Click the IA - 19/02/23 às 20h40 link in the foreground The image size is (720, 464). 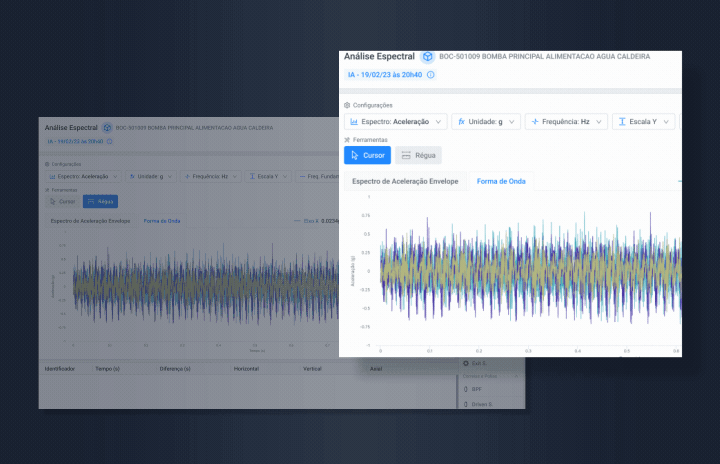coord(384,75)
